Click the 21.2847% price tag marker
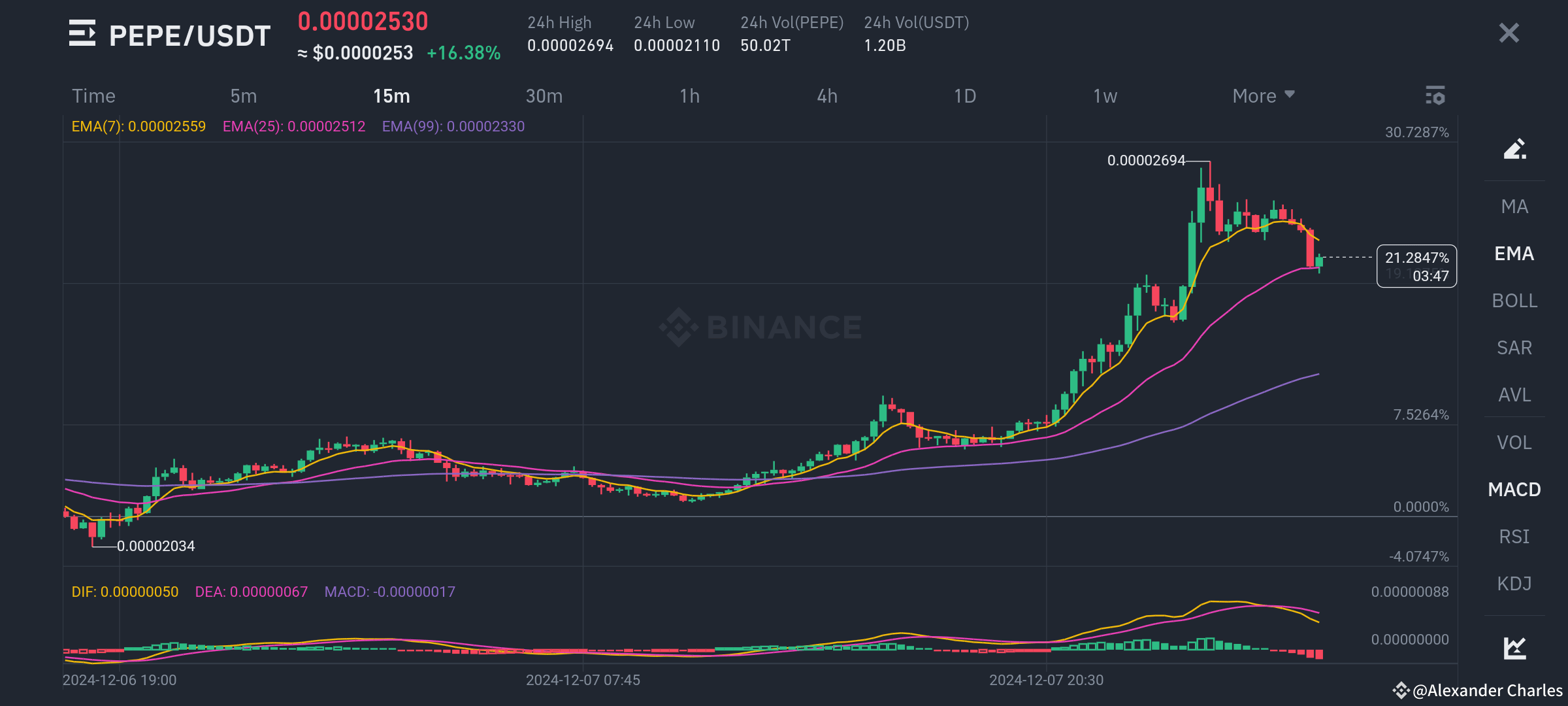The height and width of the screenshot is (706, 1568). (1415, 258)
